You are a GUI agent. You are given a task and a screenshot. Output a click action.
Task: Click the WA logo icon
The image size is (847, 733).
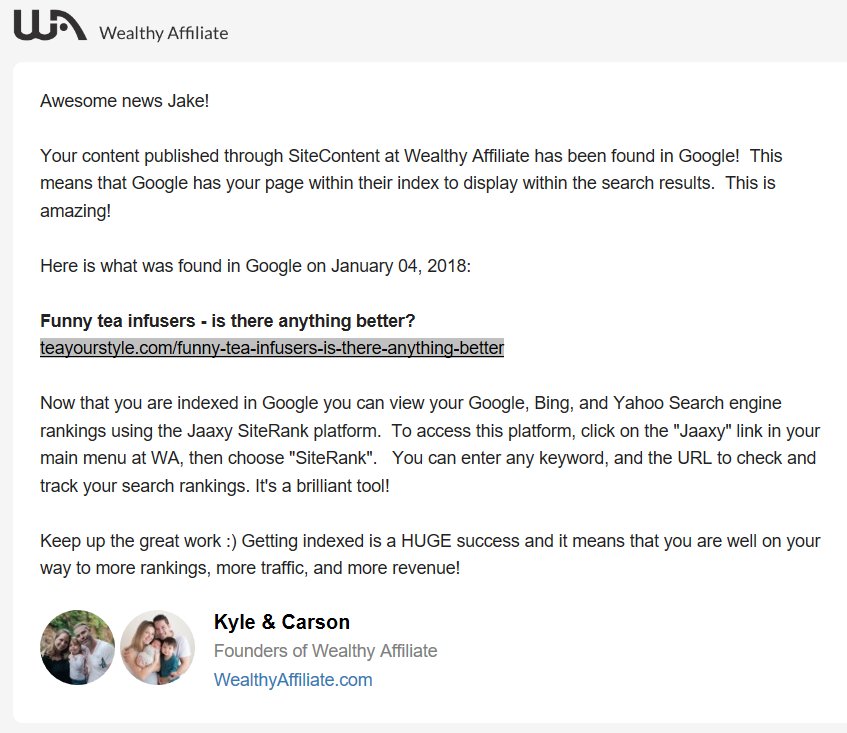tap(50, 25)
